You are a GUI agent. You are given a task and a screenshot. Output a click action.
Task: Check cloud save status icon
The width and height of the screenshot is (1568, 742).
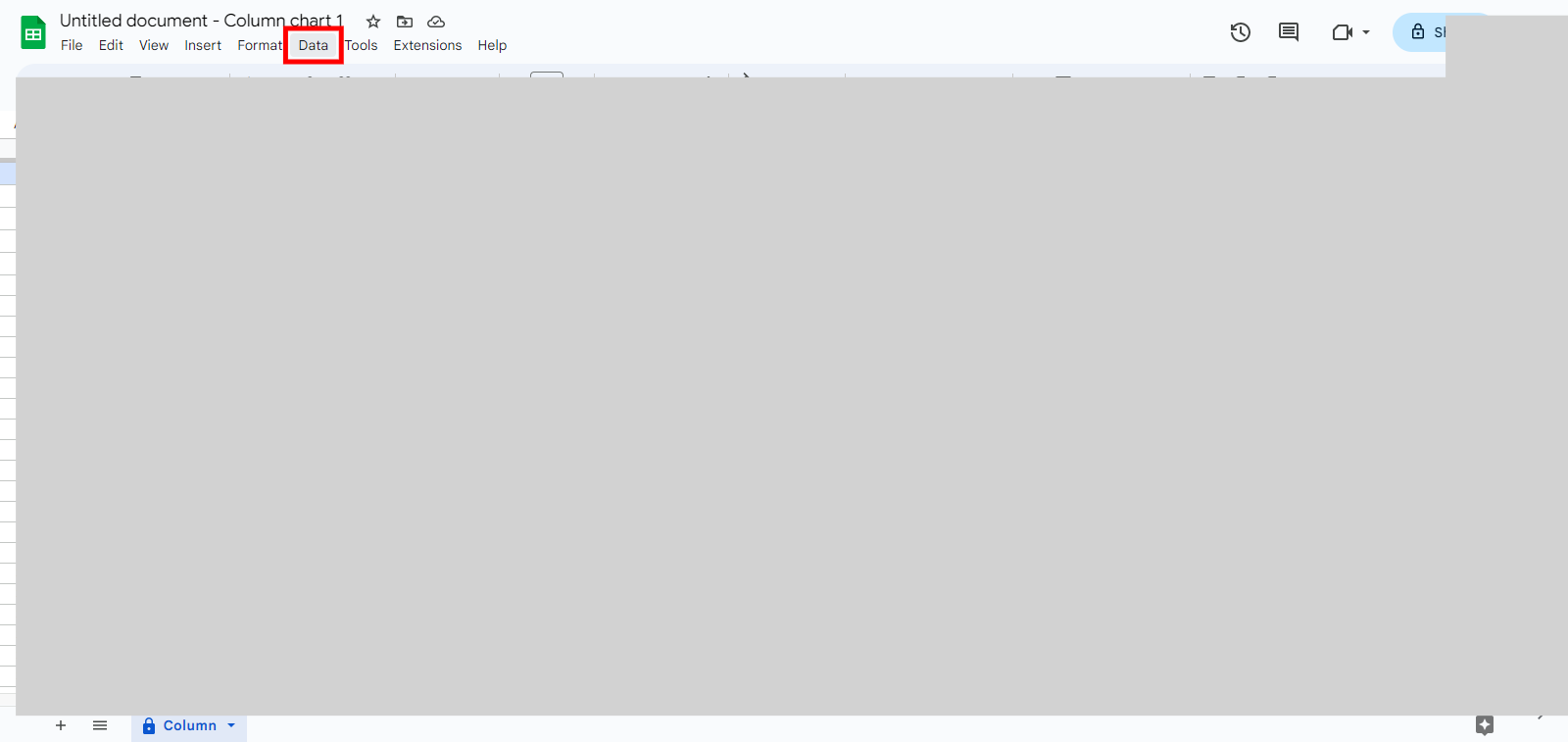point(436,22)
